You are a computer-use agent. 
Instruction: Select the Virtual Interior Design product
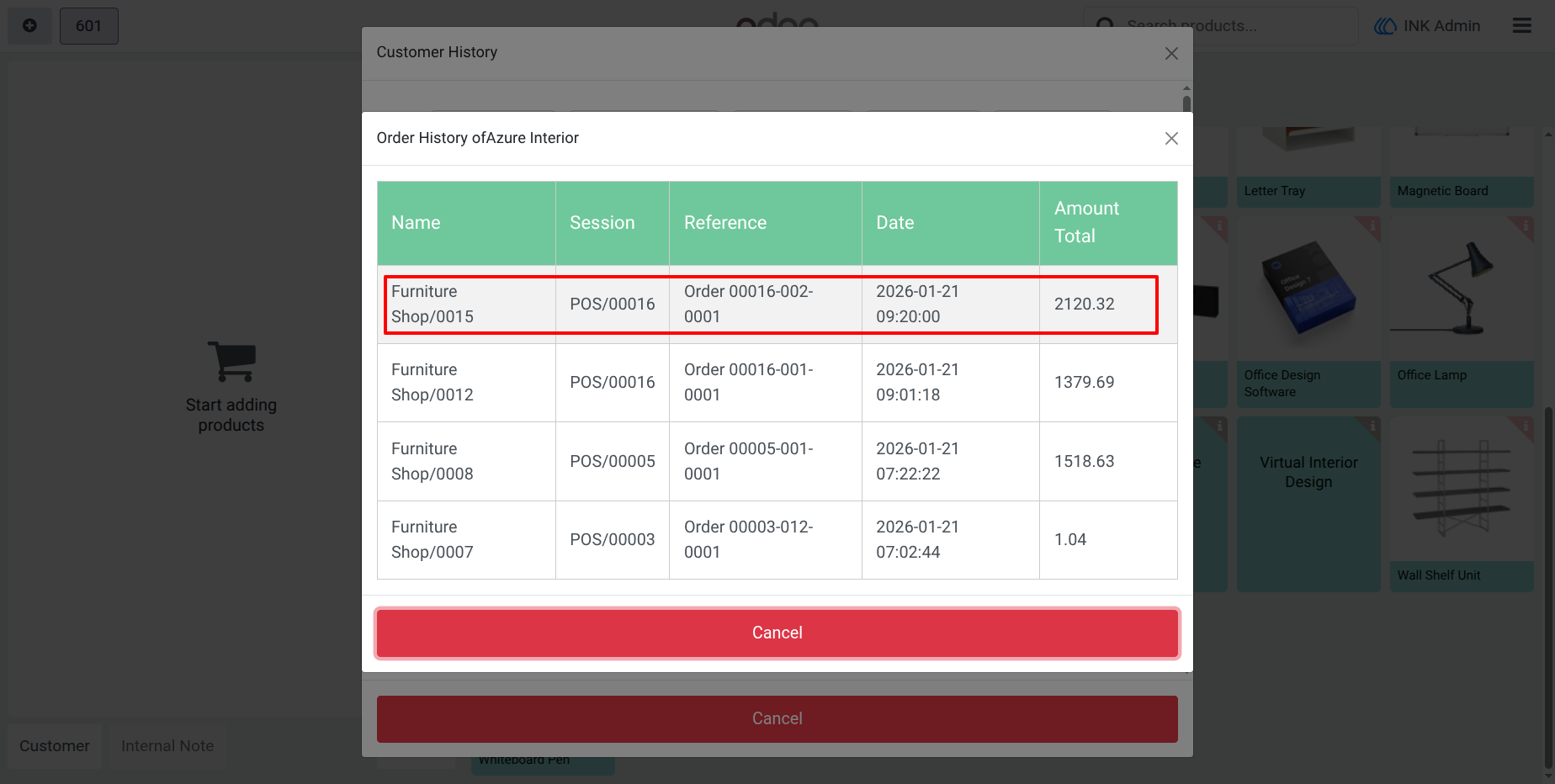1308,505
